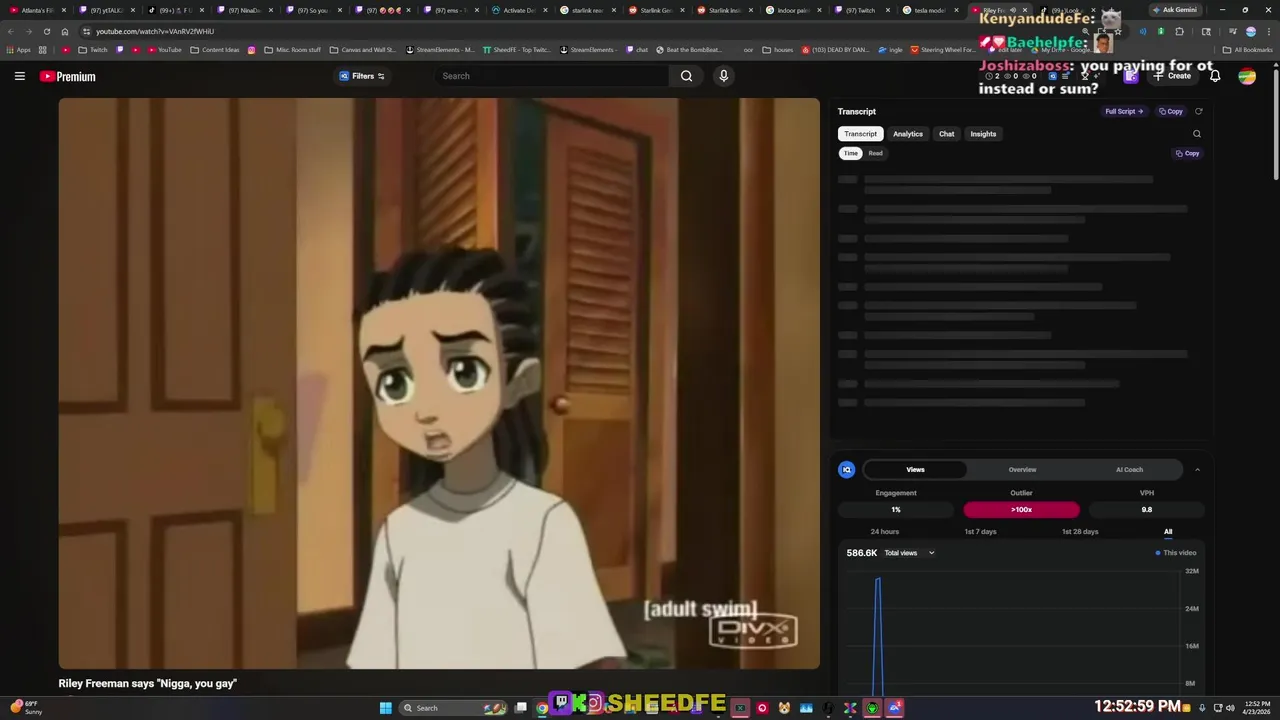Refresh the transcript with the reload icon
Image resolution: width=1280 pixels, height=720 pixels.
1198,111
